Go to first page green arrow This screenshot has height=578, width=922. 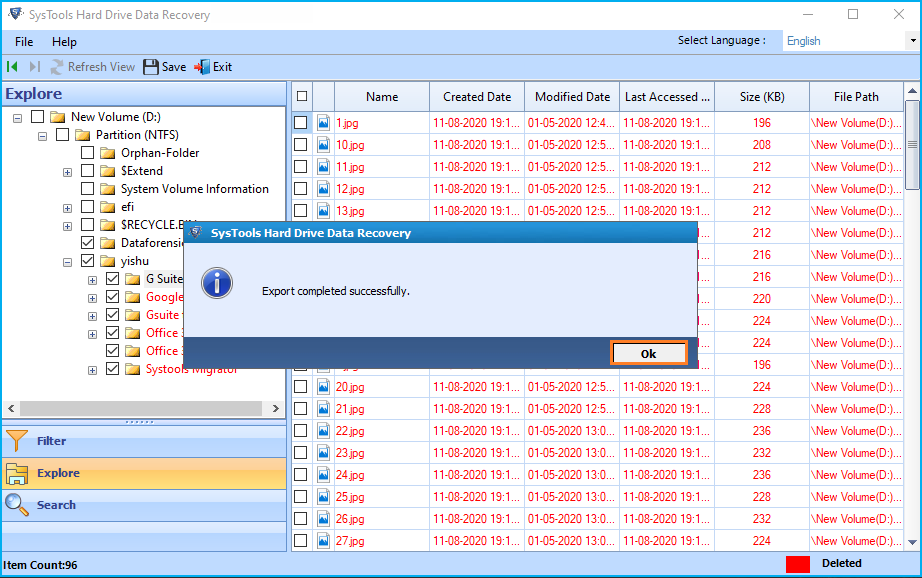pos(12,66)
